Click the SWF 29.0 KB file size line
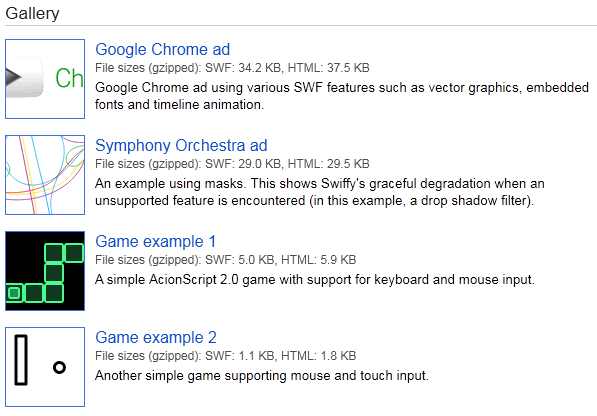597x416 pixels. 232,164
